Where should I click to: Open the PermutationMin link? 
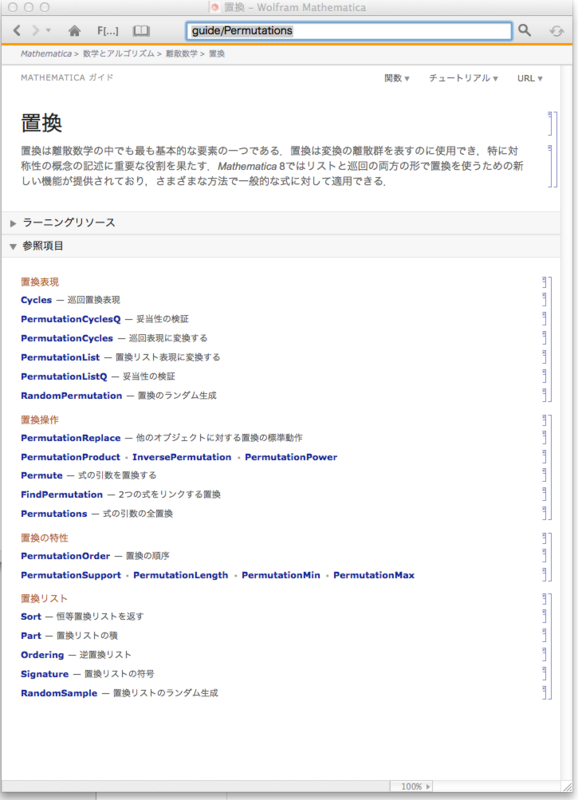[x=281, y=575]
